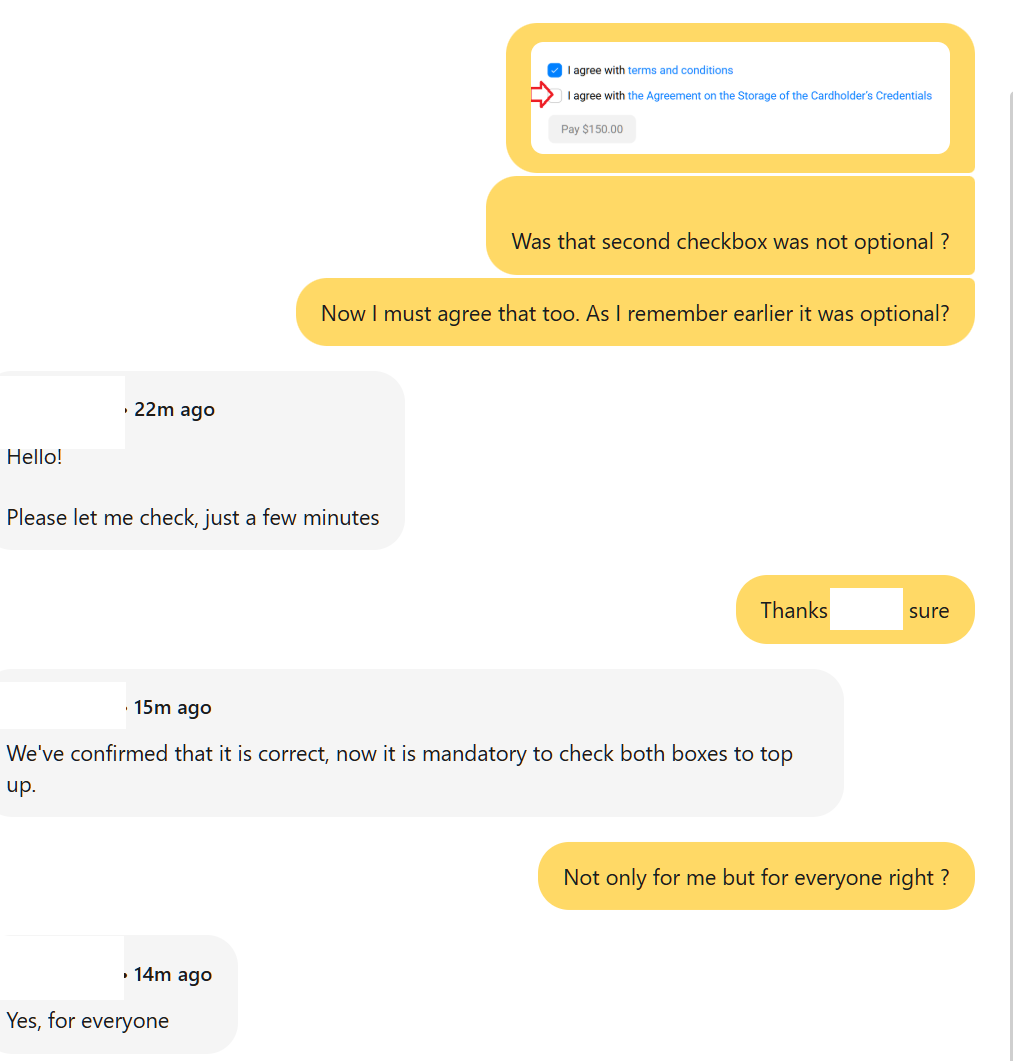Image resolution: width=1013 pixels, height=1061 pixels.
Task: Select the 'Yes, for everyone' reply
Action: tap(88, 1020)
